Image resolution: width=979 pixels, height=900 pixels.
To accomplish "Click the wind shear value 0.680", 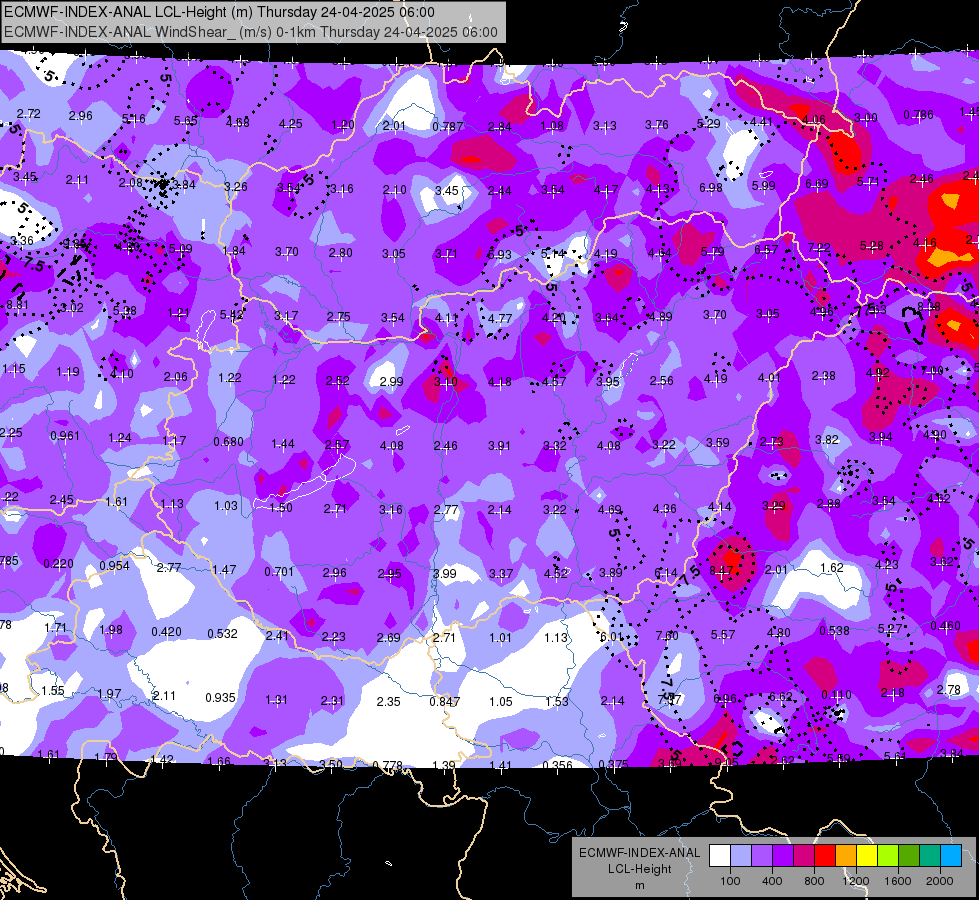I will click(x=229, y=442).
